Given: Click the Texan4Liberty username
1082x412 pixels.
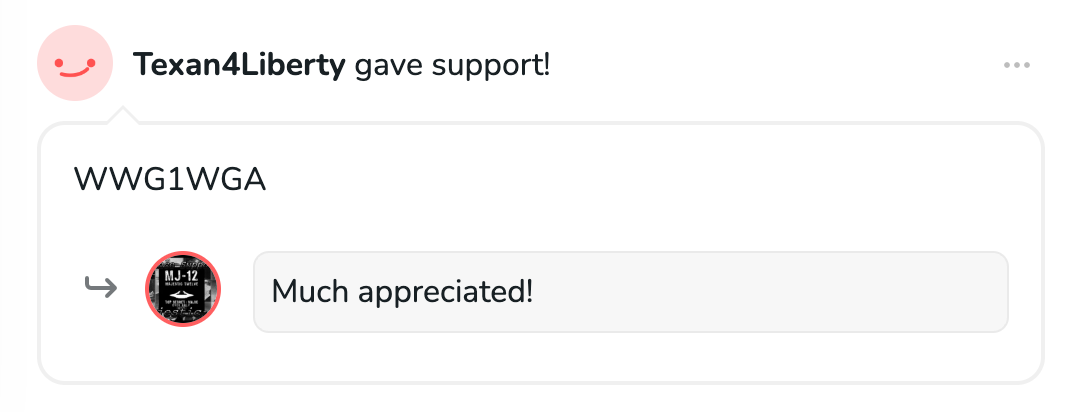Looking at the screenshot, I should coord(239,66).
